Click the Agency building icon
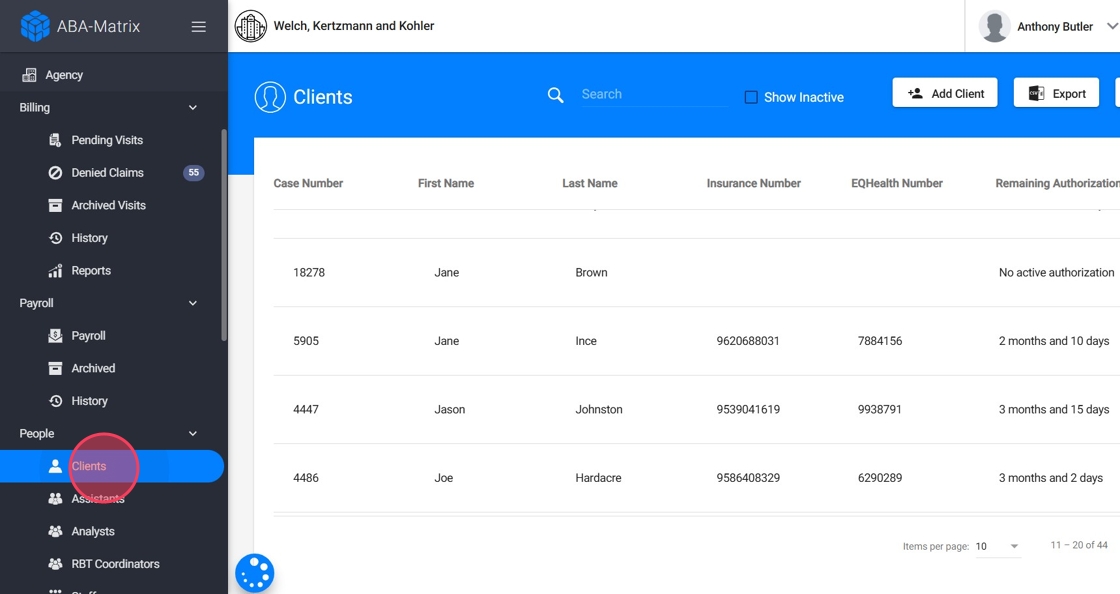This screenshot has height=594, width=1120. click(29, 75)
